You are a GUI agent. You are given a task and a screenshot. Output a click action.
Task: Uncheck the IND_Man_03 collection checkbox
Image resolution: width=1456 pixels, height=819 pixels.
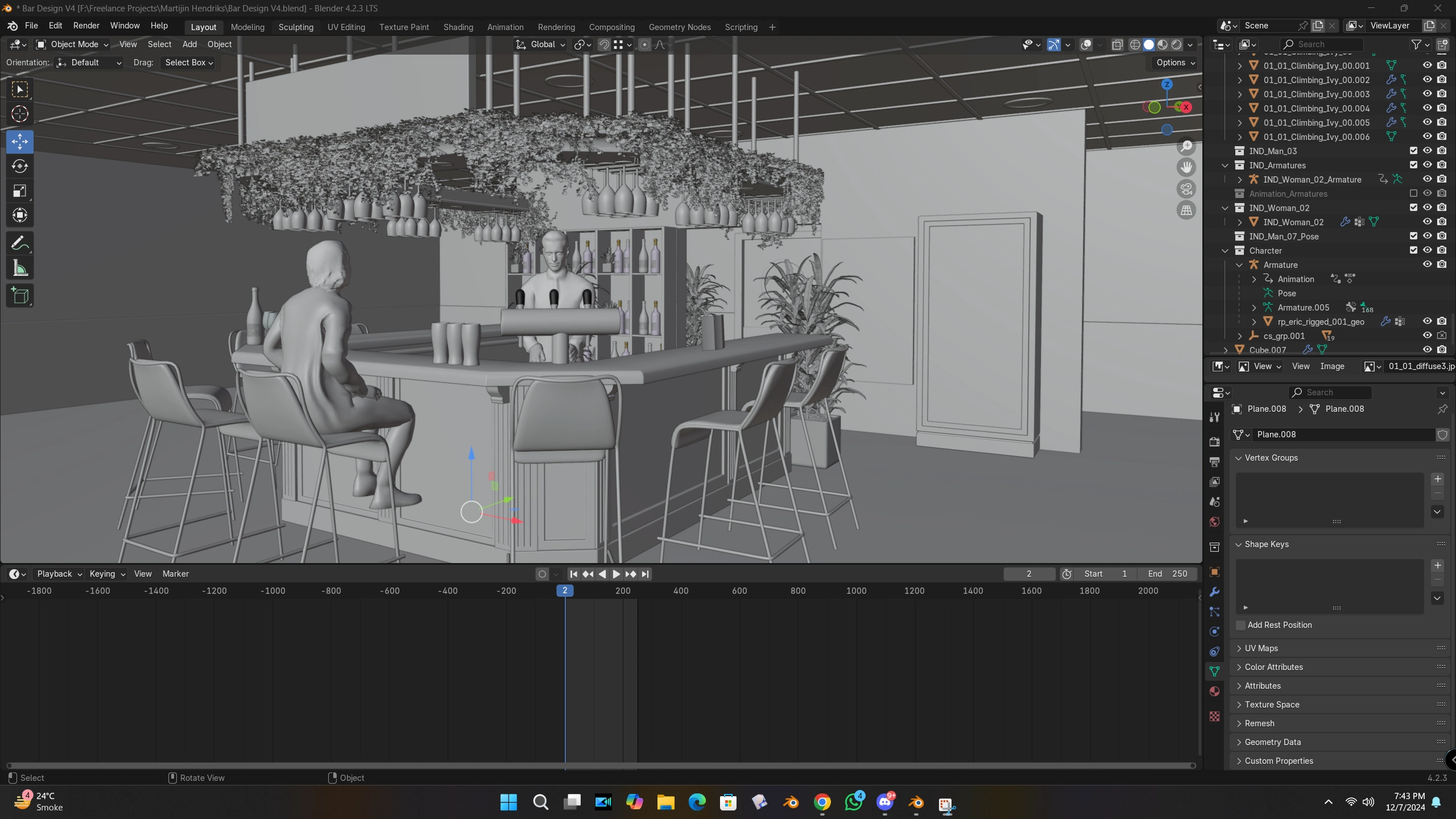pyautogui.click(x=1413, y=151)
